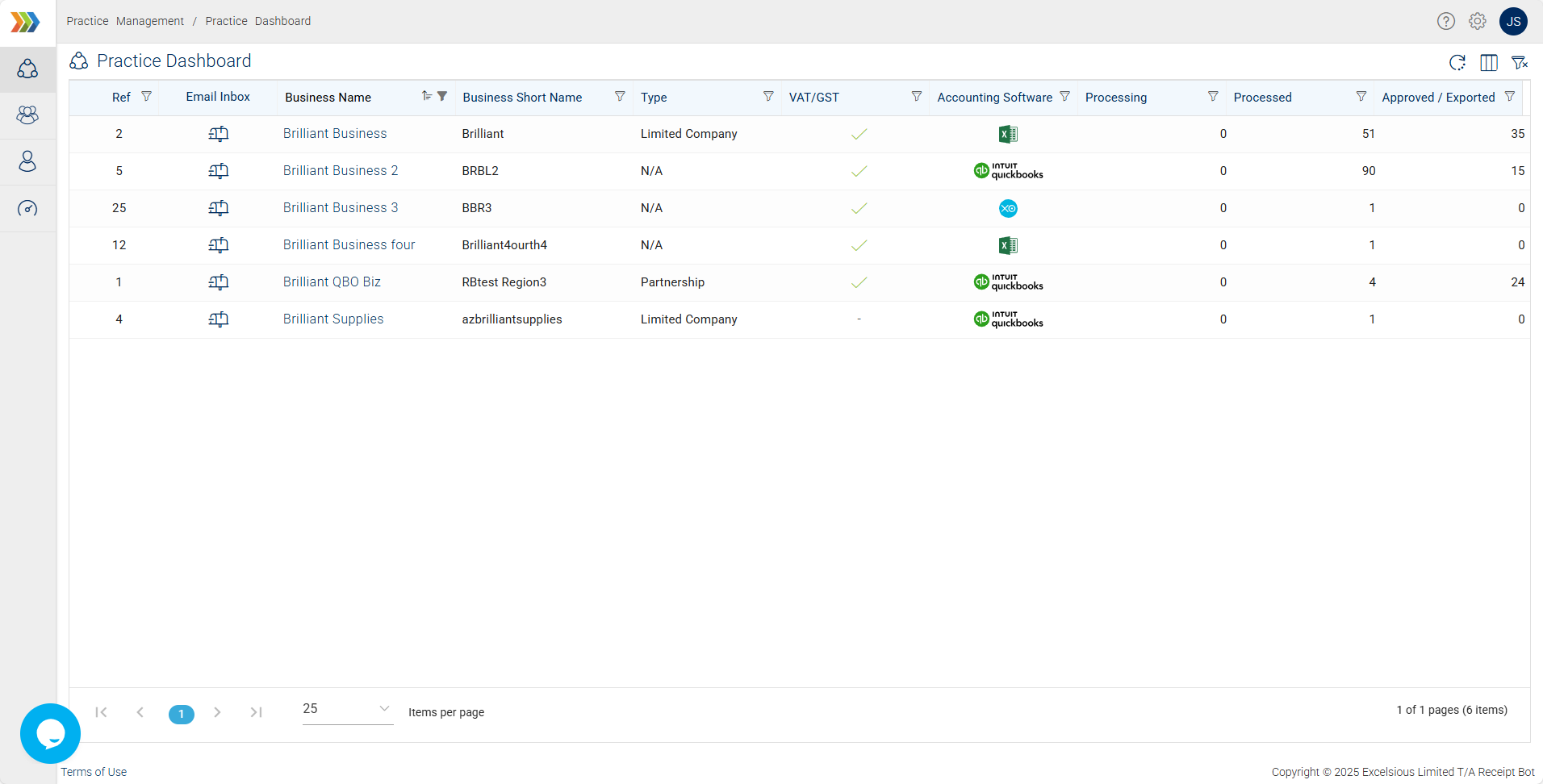Open the column chooser icon

(x=1489, y=62)
